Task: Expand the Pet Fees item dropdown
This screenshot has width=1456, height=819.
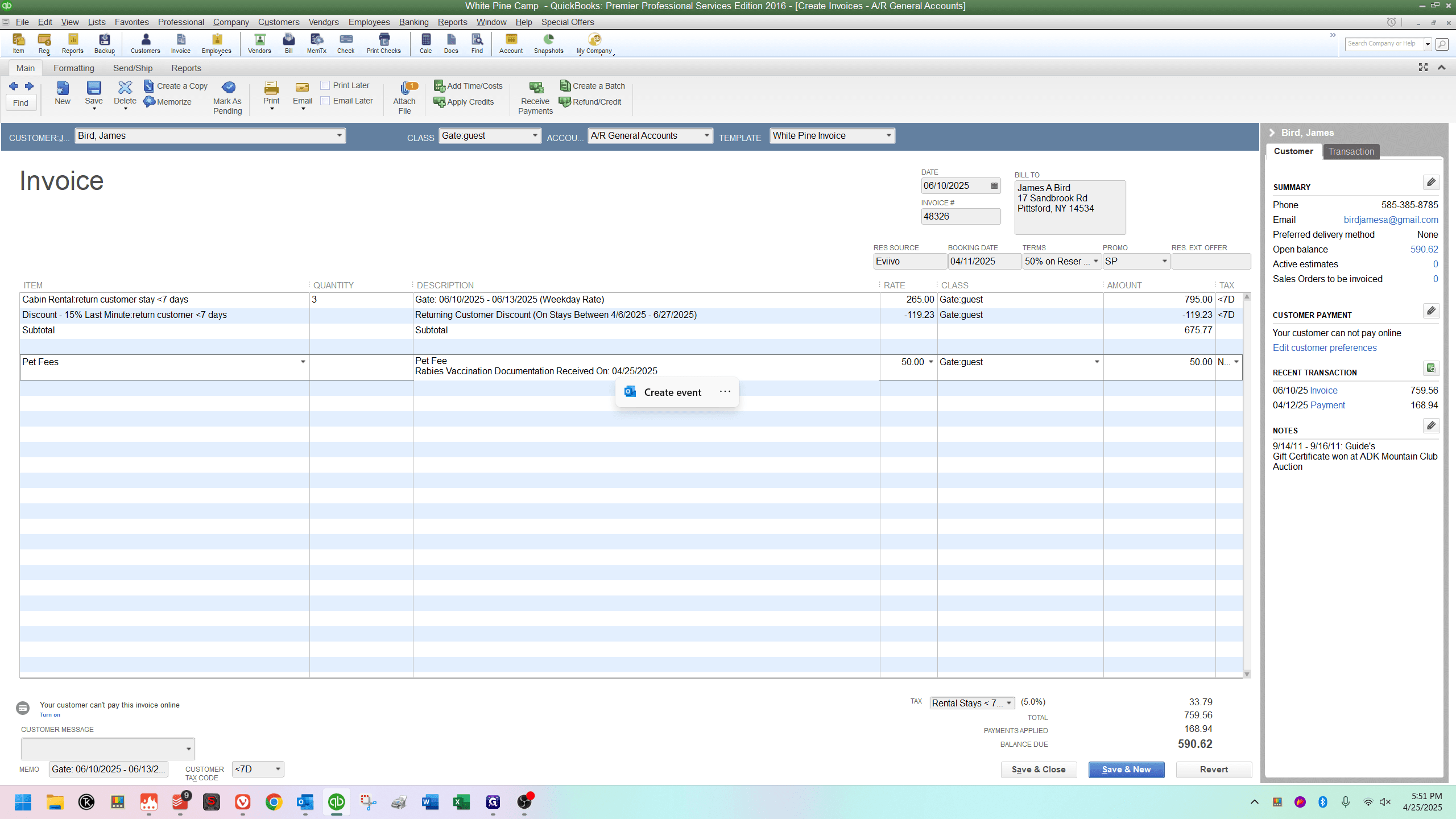Action: pyautogui.click(x=303, y=362)
